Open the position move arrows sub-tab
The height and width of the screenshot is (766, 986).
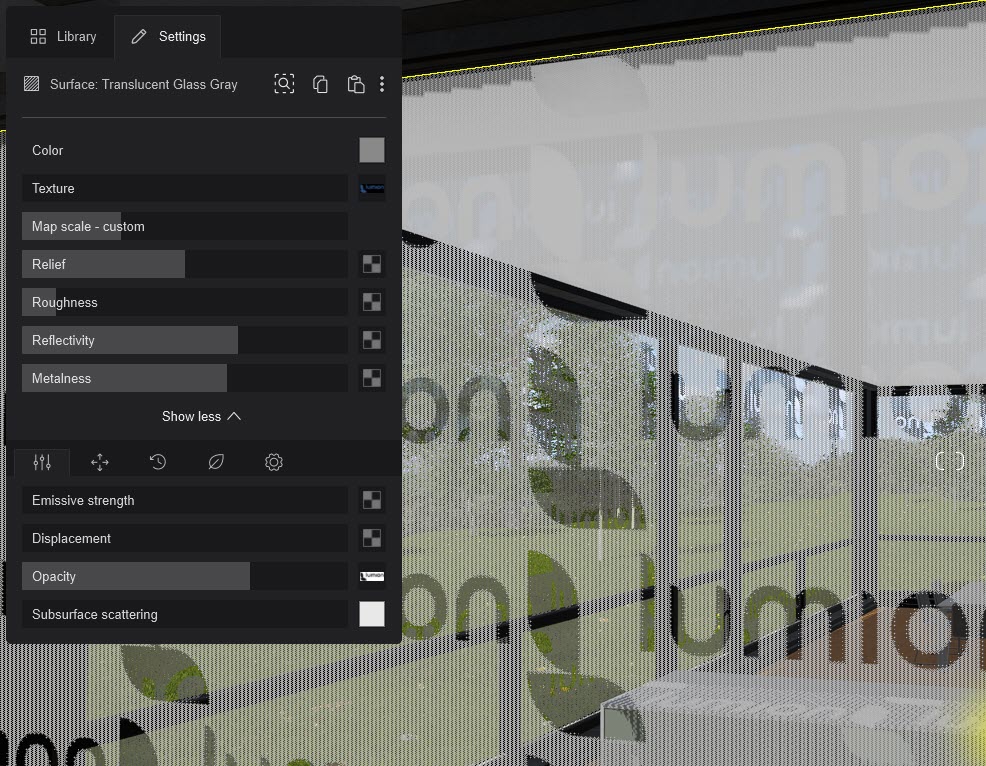[x=100, y=462]
